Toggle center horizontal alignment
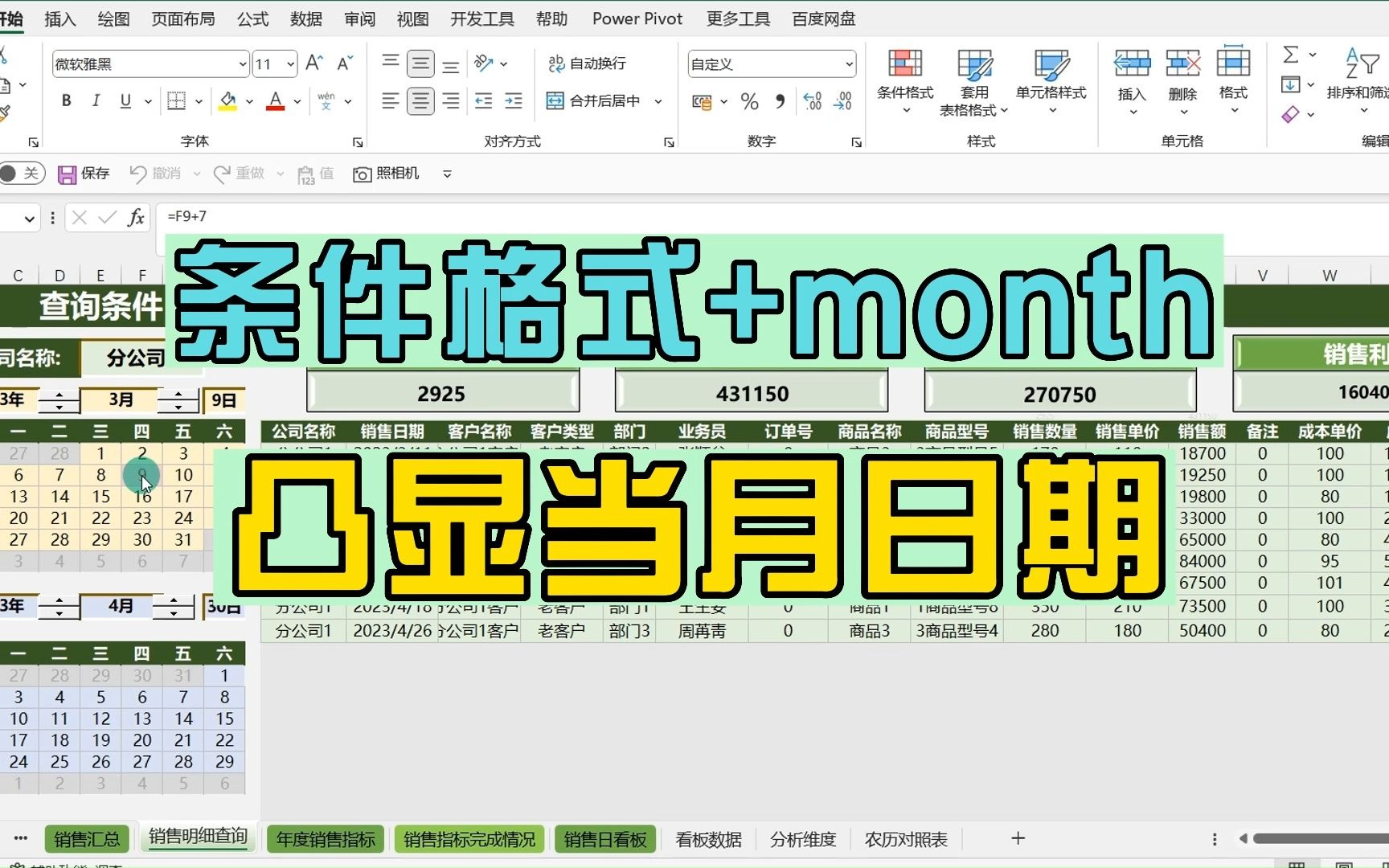 (420, 101)
